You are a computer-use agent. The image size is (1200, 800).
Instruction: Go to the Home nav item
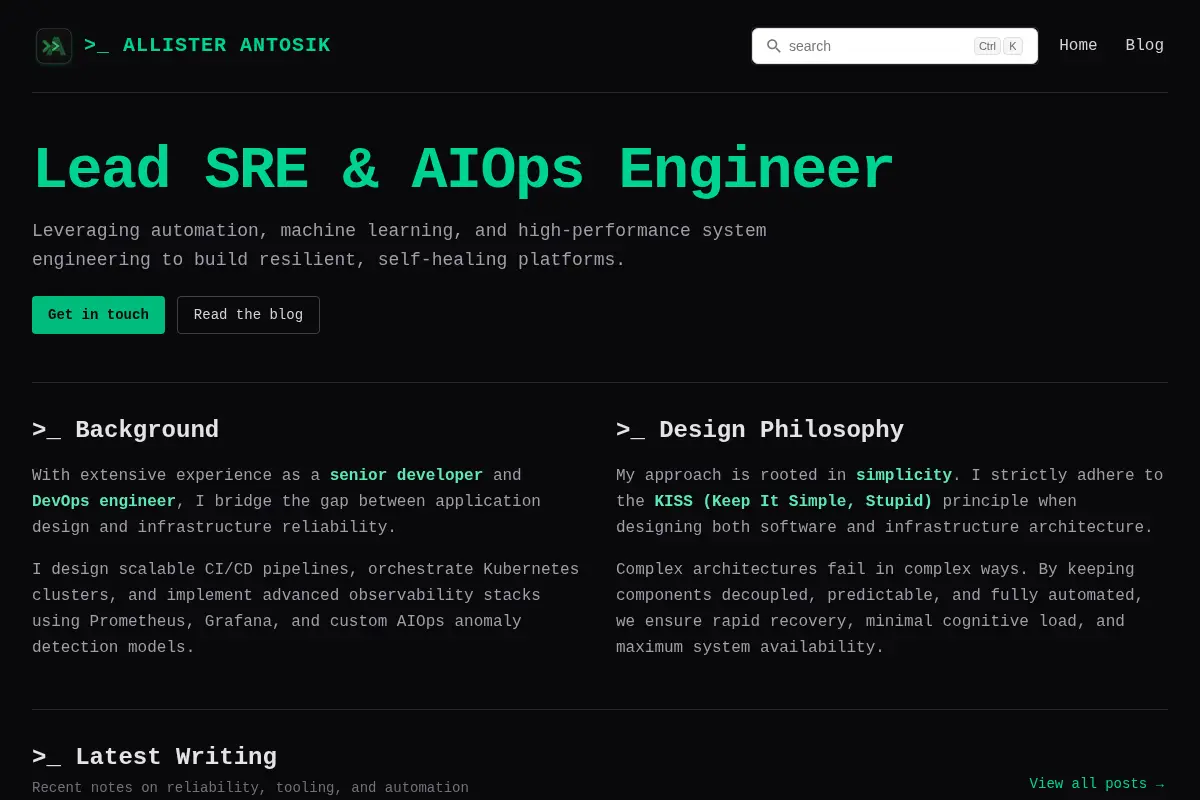1078,46
